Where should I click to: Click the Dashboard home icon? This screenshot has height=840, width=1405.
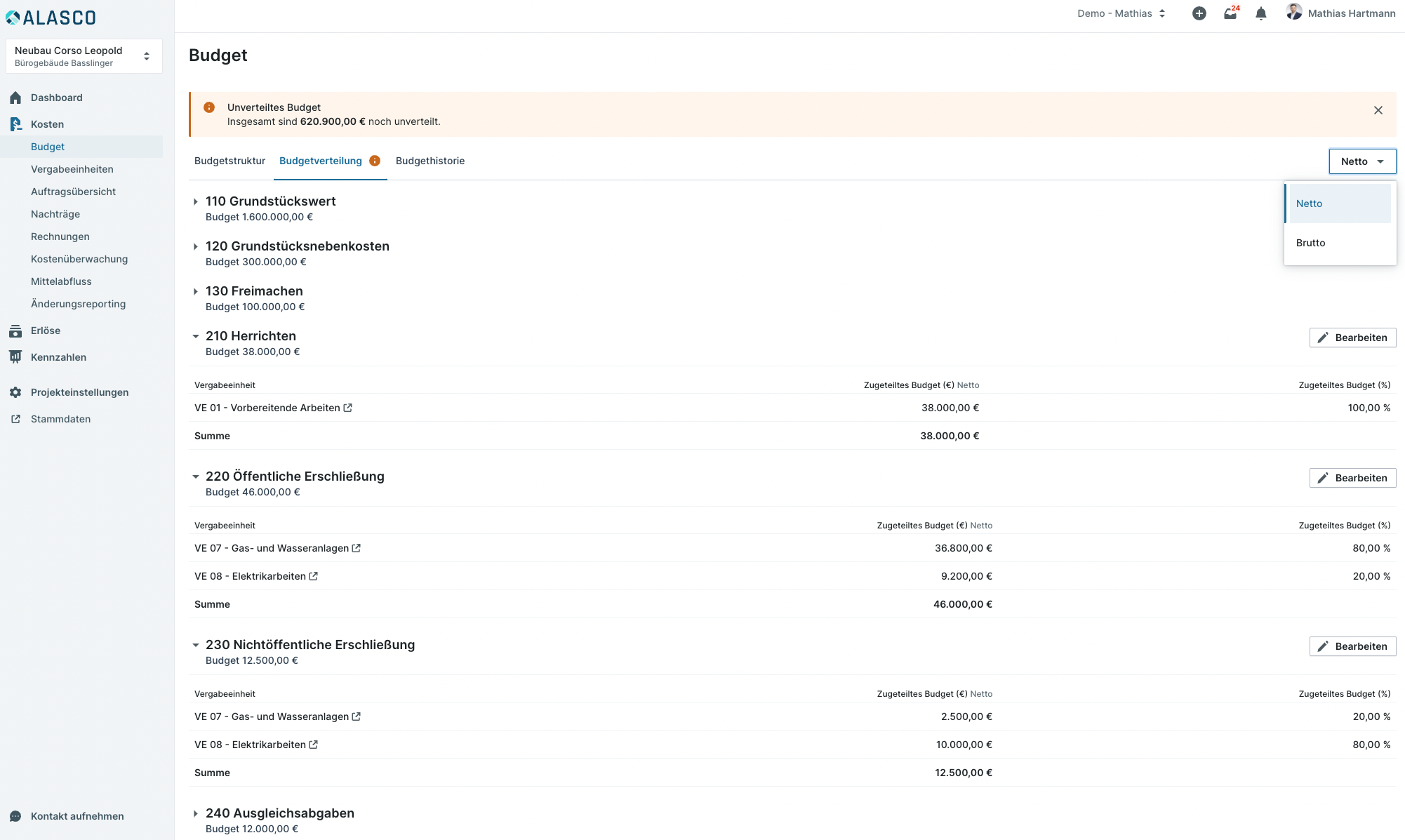[x=15, y=98]
